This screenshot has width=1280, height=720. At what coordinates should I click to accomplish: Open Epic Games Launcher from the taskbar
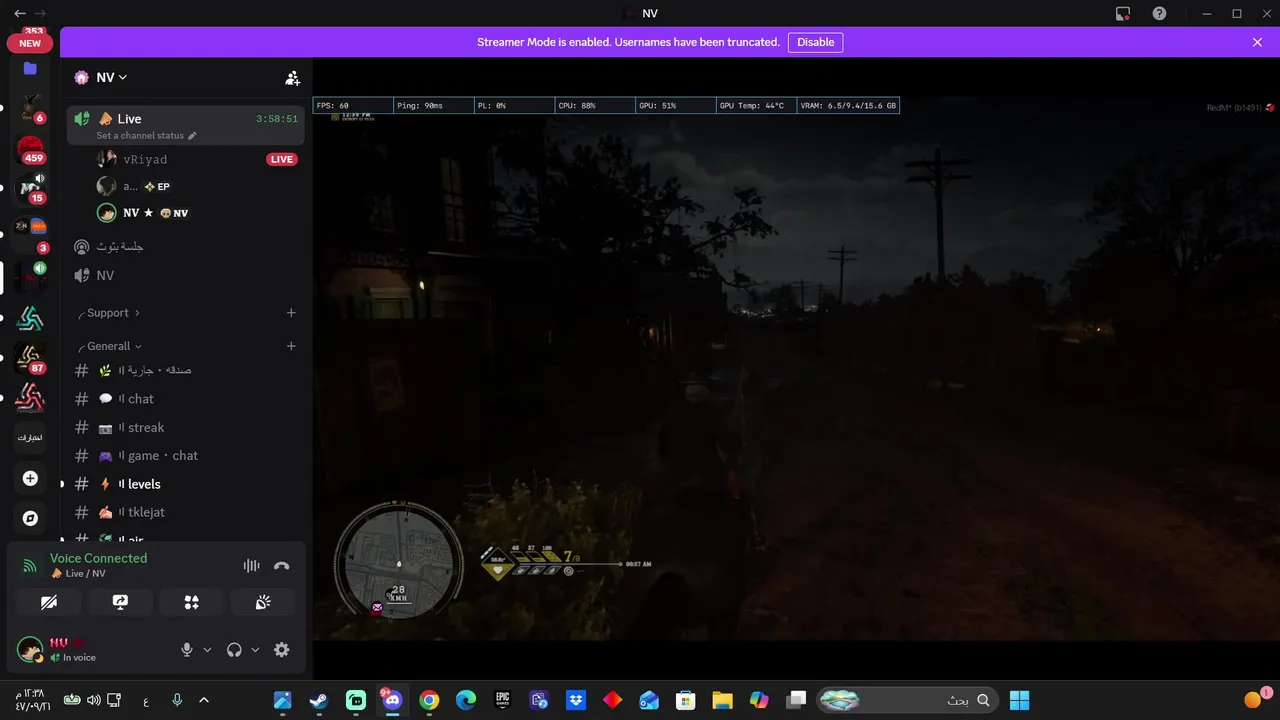pyautogui.click(x=503, y=700)
